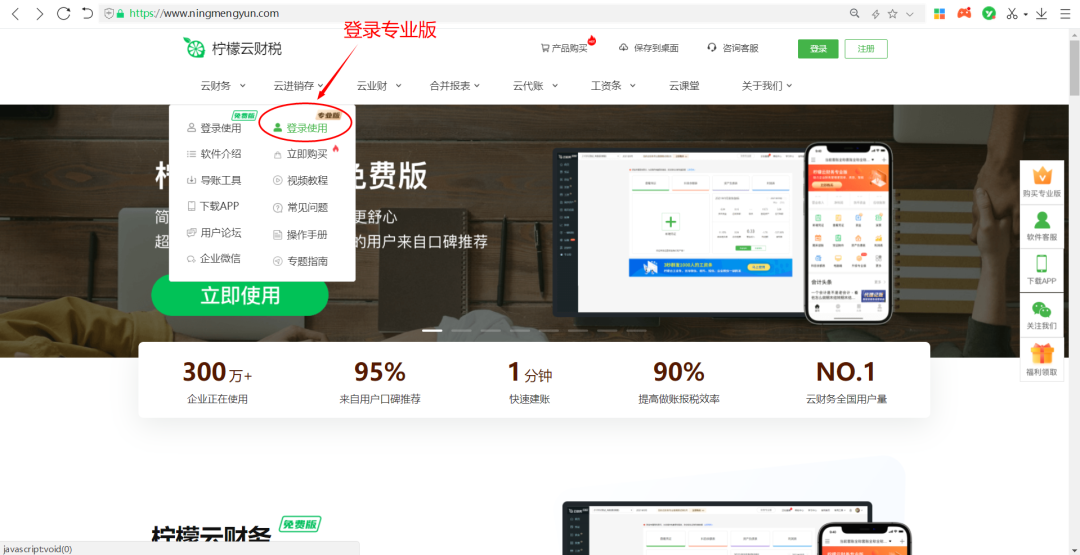Choose 立即购买 in dropdown menu
The height and width of the screenshot is (555, 1080).
[300, 154]
